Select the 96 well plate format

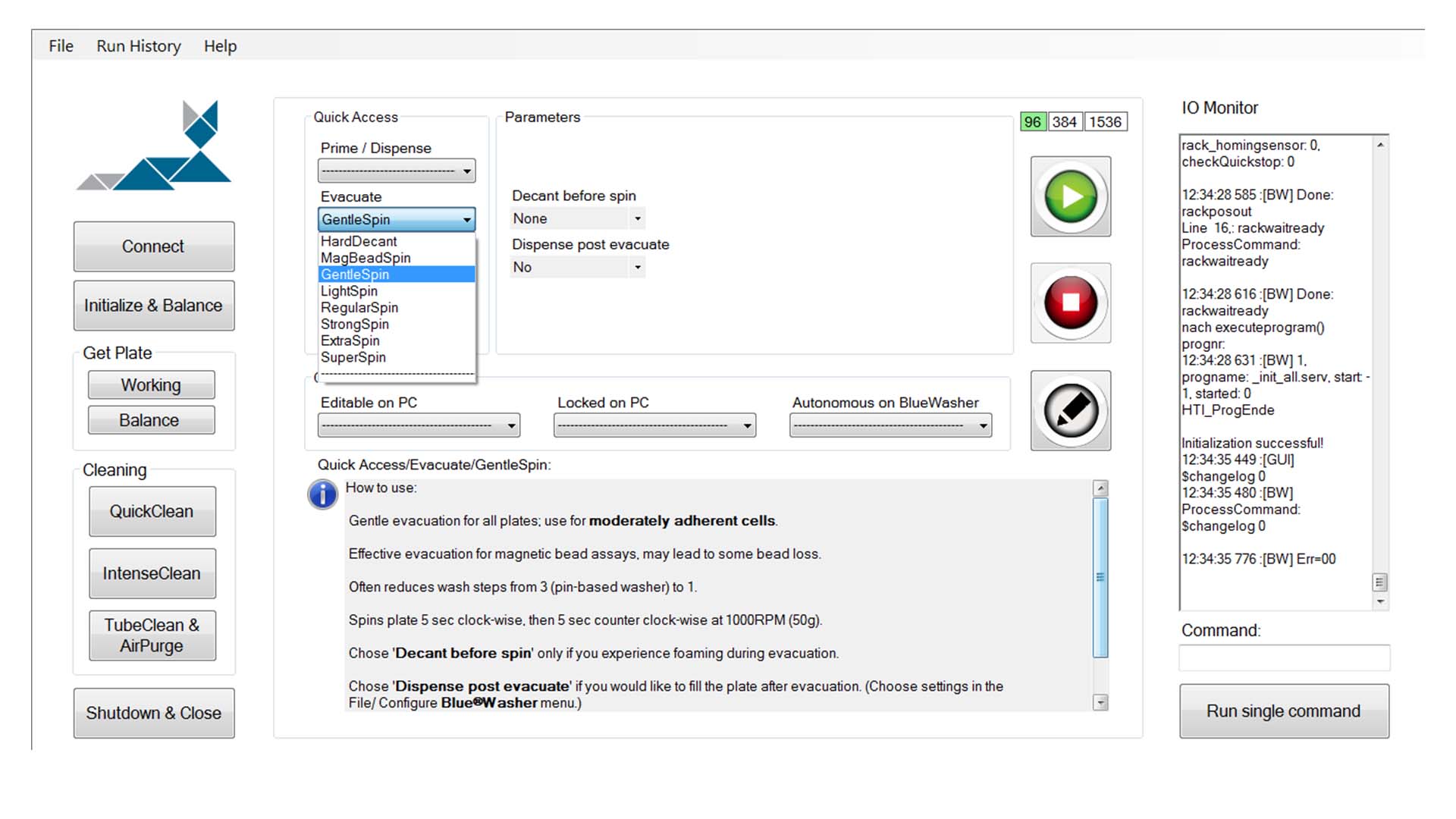coord(1033,122)
